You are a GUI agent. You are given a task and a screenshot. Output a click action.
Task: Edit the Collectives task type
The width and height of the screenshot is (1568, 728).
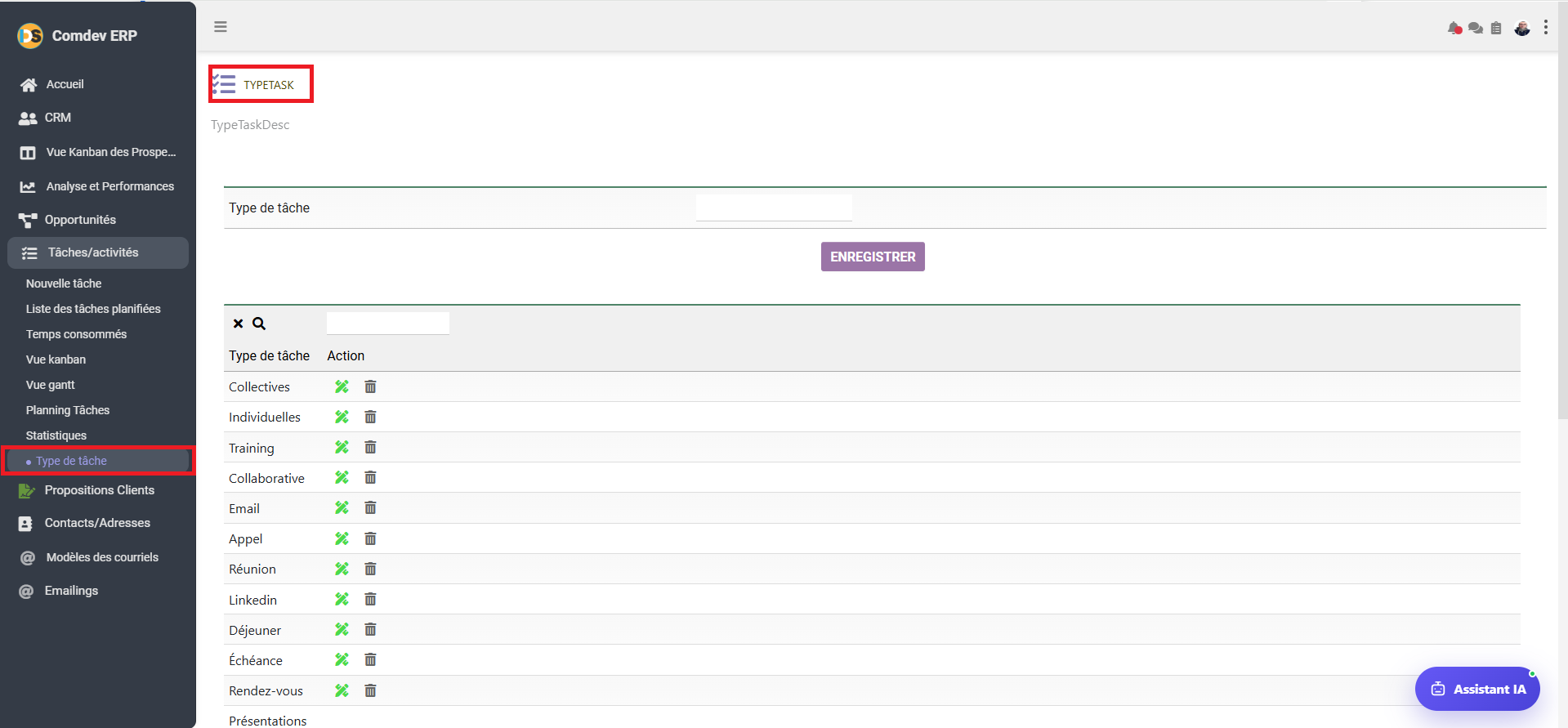(x=342, y=386)
